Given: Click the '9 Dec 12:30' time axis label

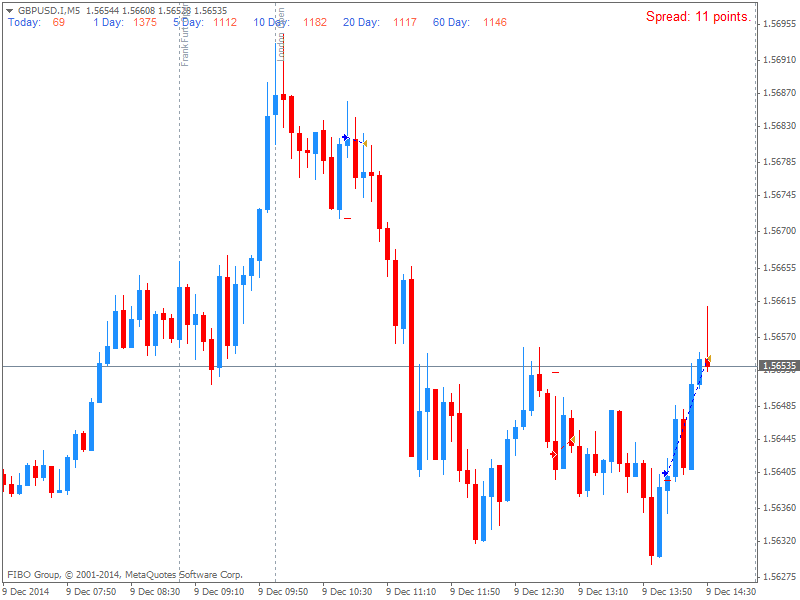Looking at the screenshot, I should [539, 591].
